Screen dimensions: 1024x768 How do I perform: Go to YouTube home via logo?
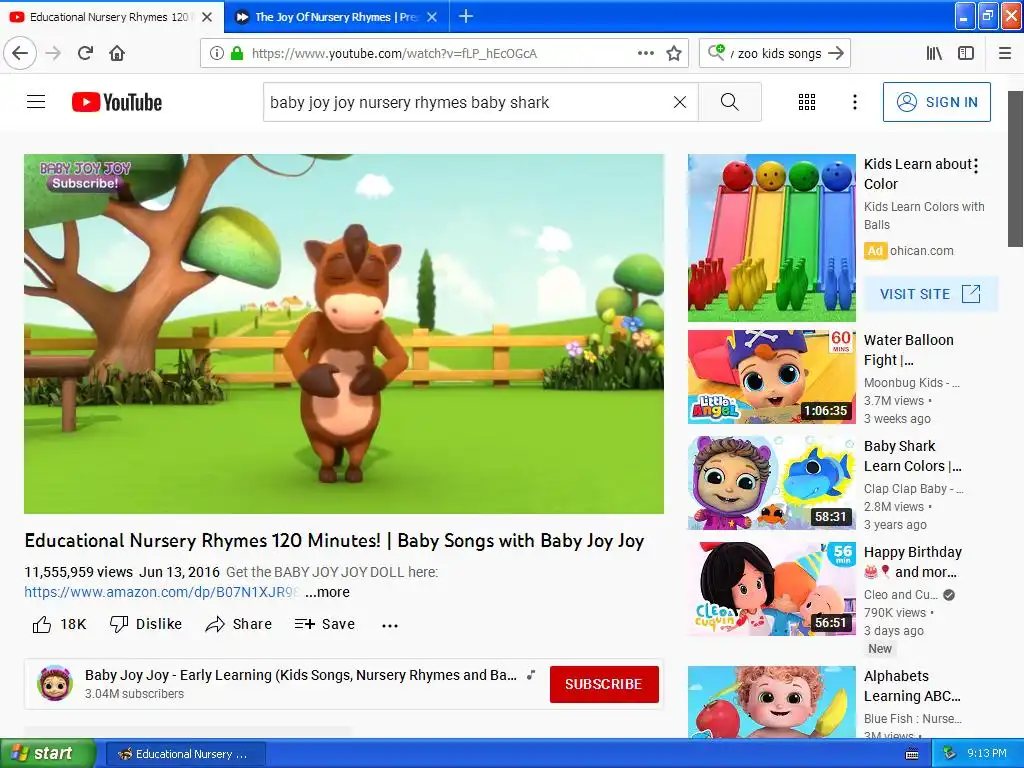pyautogui.click(x=117, y=102)
